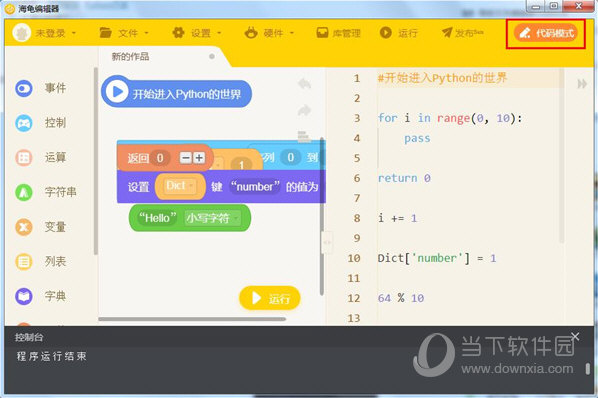Switch to 代码模式 code mode

click(x=546, y=33)
